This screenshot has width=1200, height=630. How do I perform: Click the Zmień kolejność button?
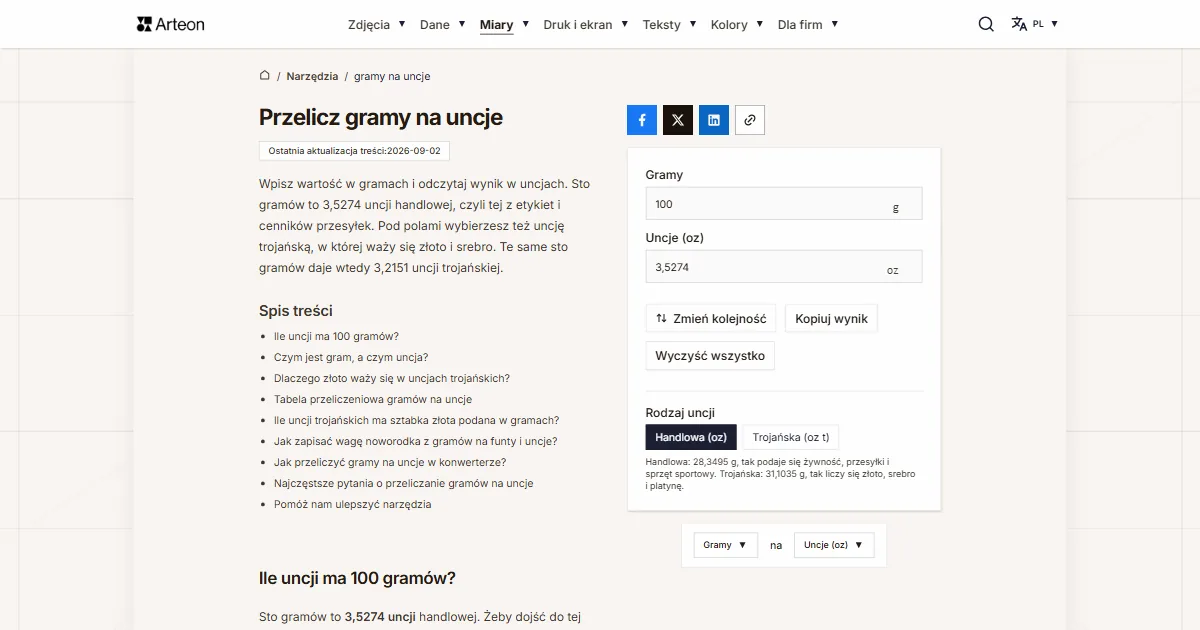[711, 319]
